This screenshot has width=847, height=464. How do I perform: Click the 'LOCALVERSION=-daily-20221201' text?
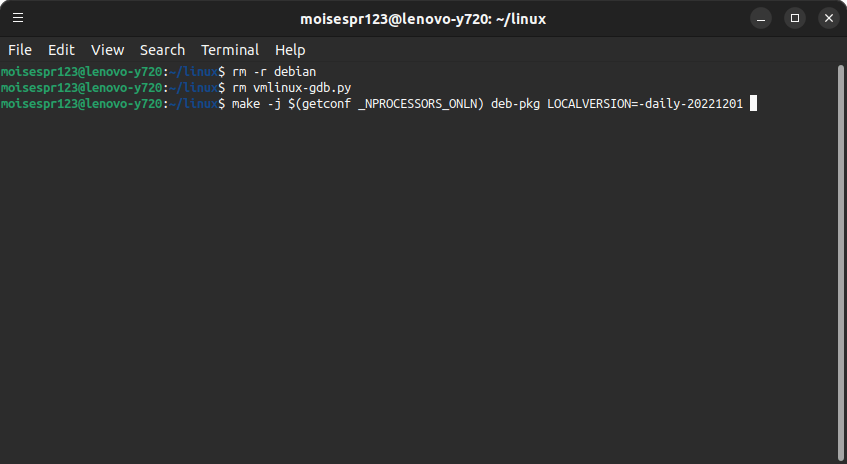click(645, 104)
